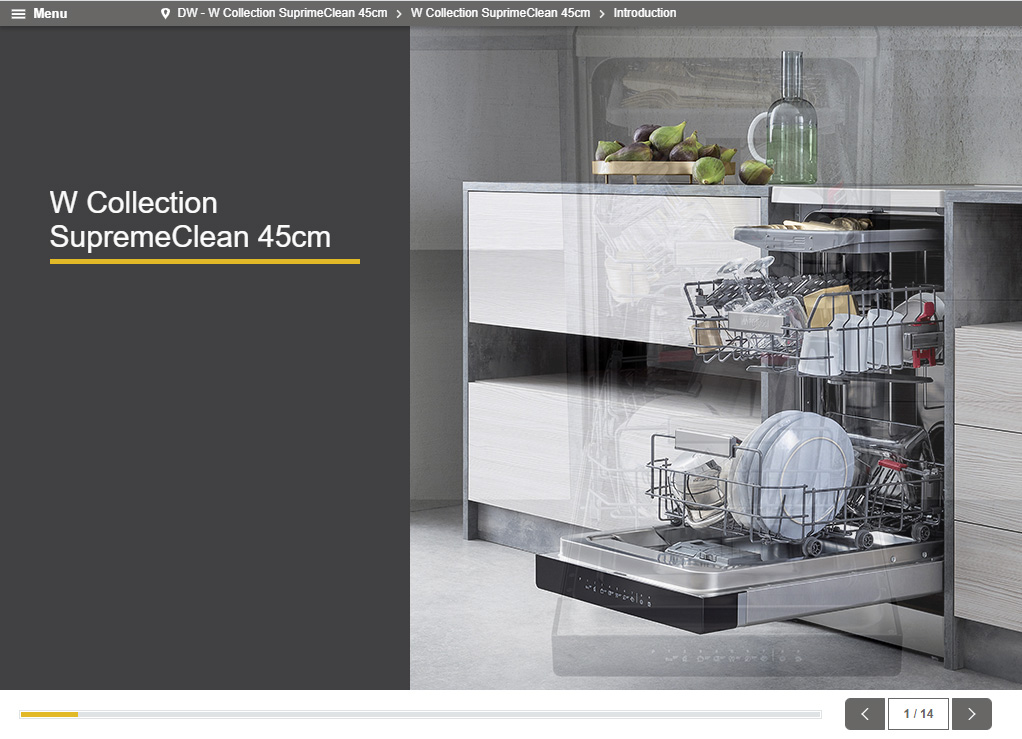Click the Menu text label
Image resolution: width=1022 pixels, height=739 pixels.
tap(50, 14)
